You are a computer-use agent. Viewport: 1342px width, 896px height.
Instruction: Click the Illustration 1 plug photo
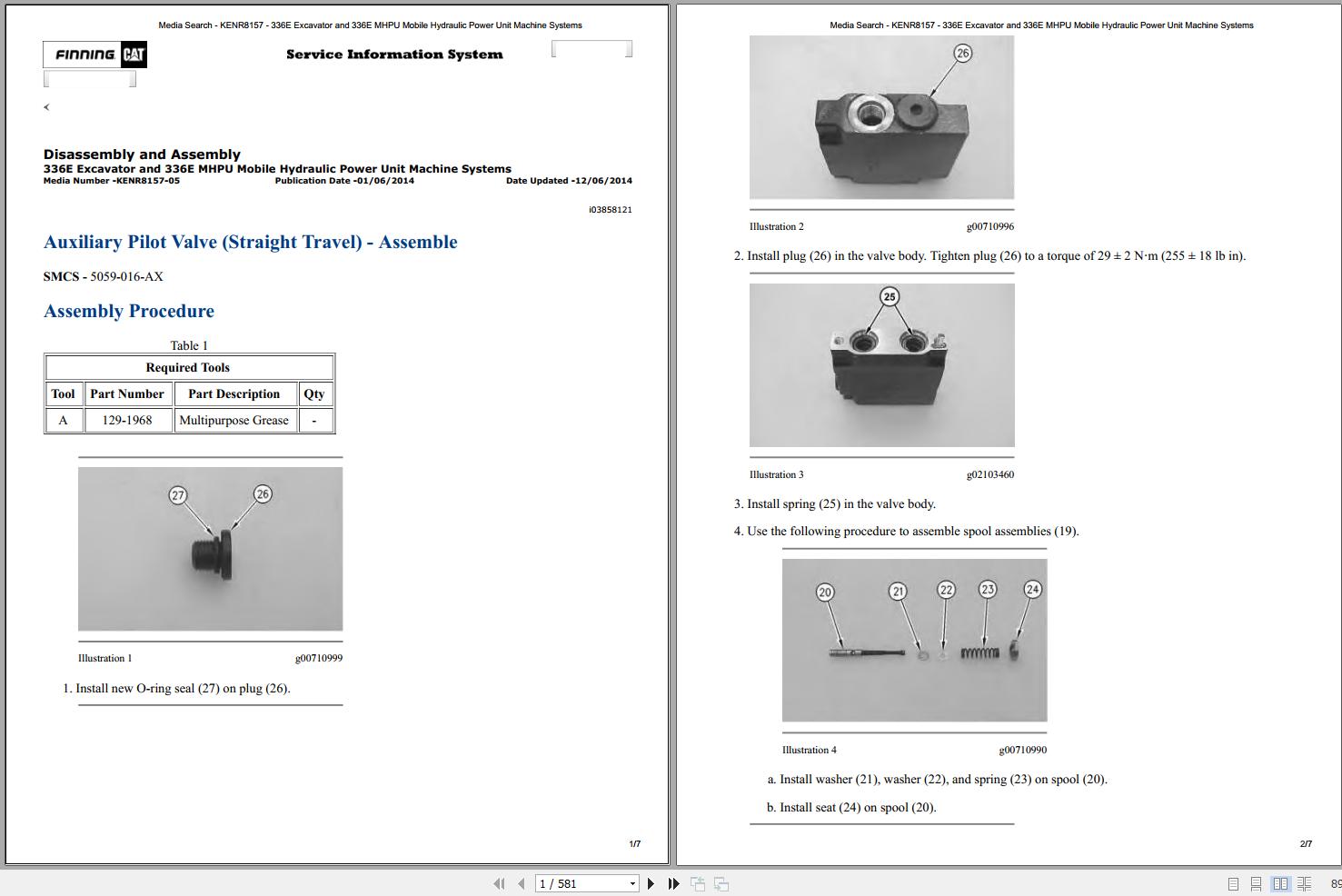pyautogui.click(x=211, y=549)
